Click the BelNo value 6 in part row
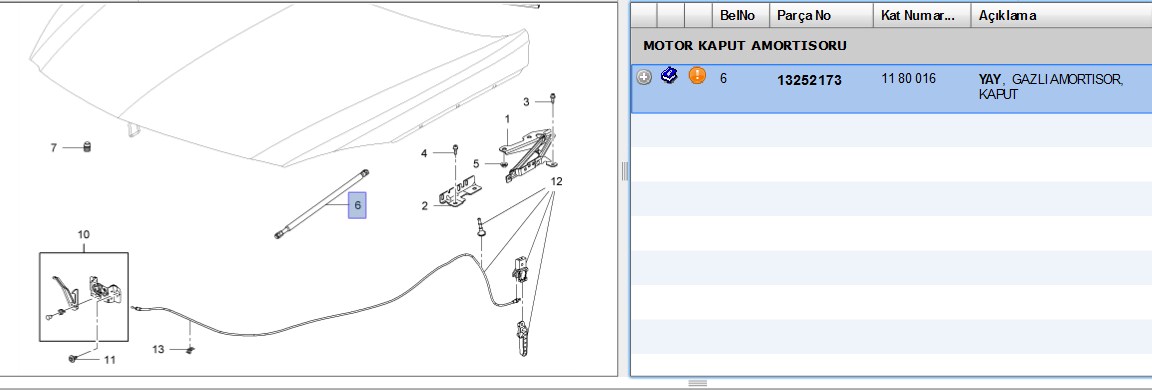1152x390 pixels. pos(724,78)
